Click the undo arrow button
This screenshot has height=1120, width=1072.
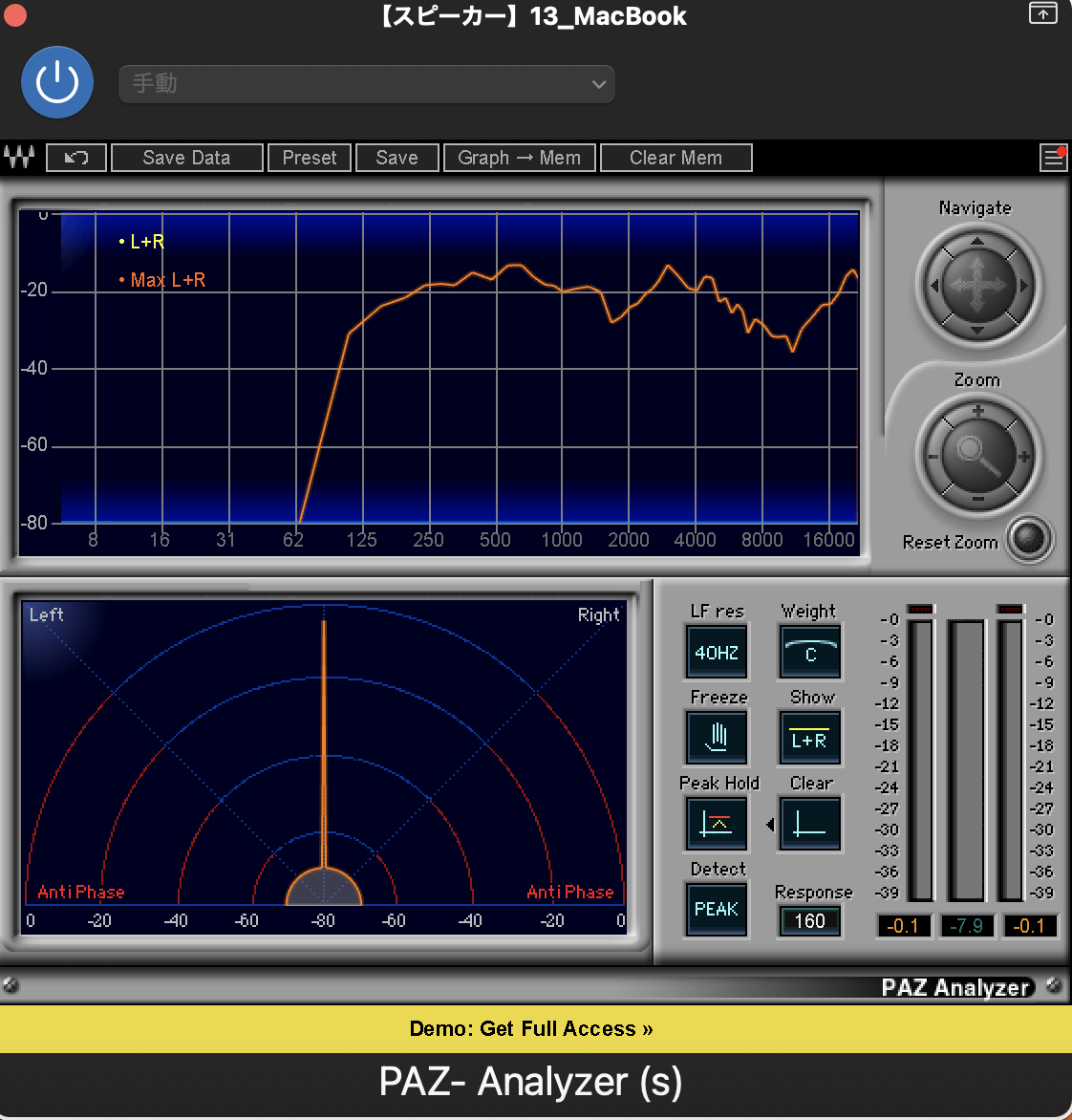tap(76, 158)
